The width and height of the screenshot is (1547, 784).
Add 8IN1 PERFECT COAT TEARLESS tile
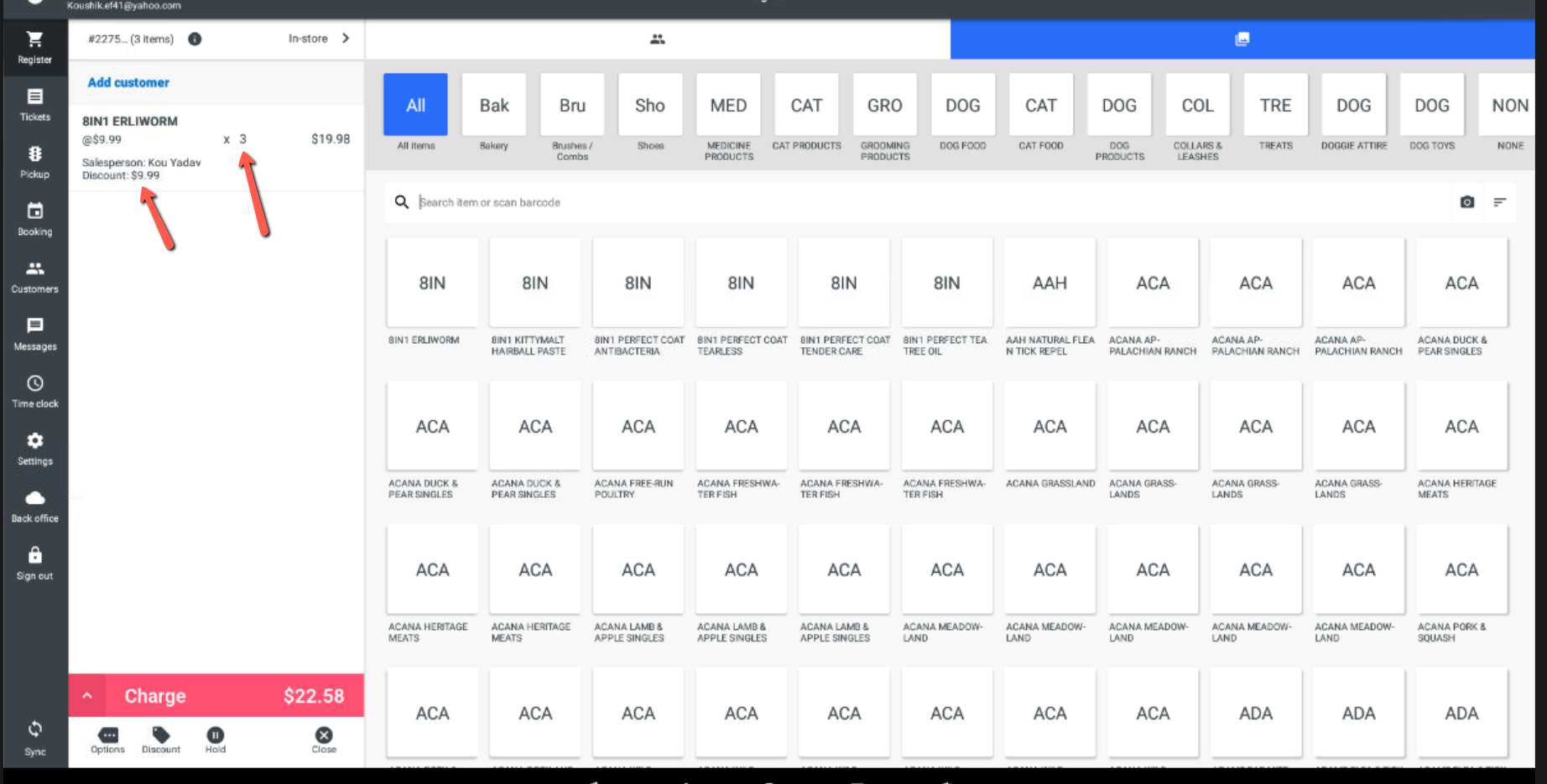pos(741,283)
